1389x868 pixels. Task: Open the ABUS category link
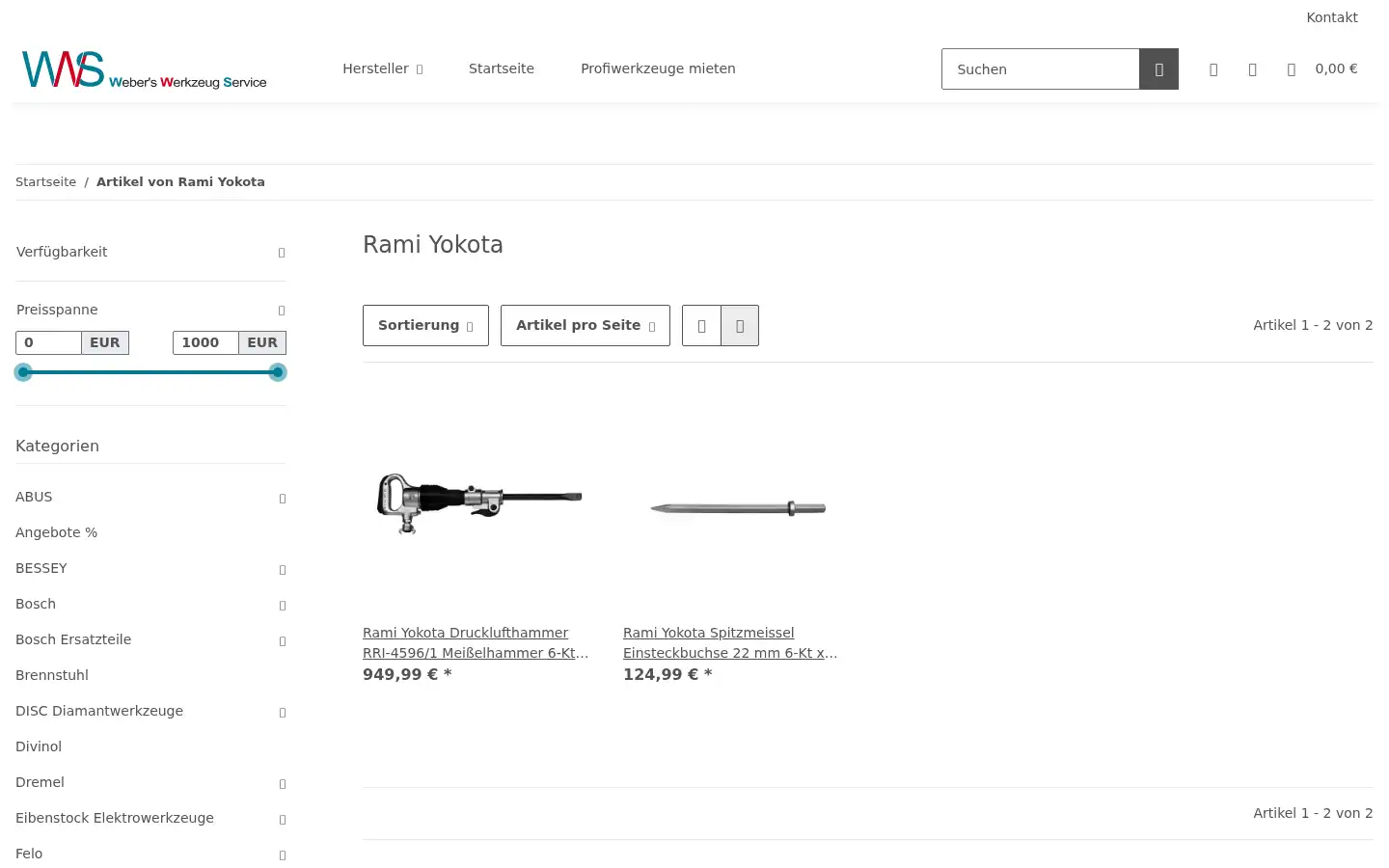tap(34, 497)
